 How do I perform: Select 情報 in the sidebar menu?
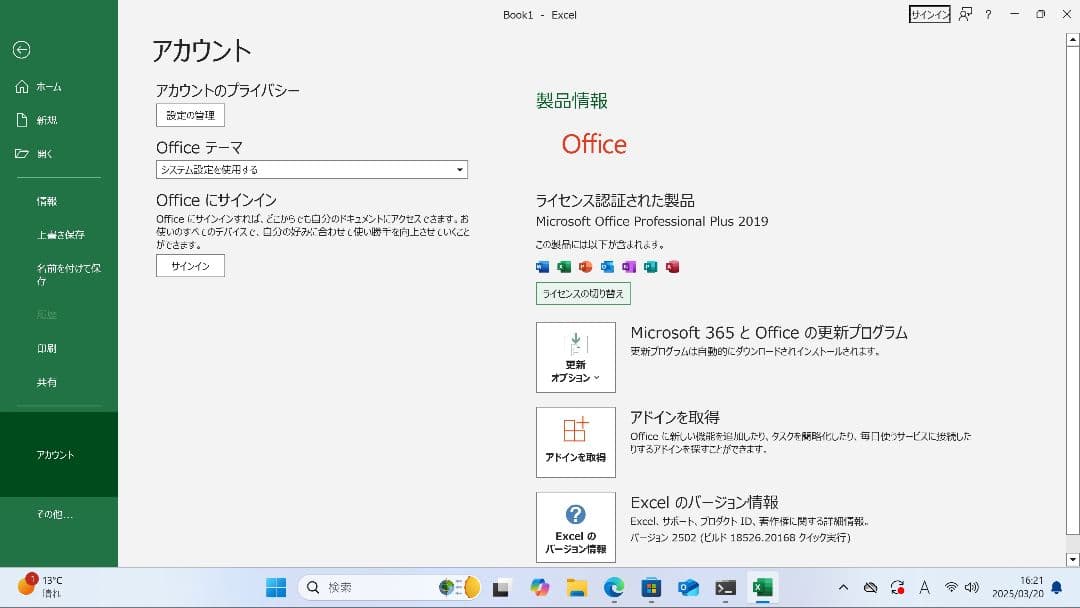point(46,200)
